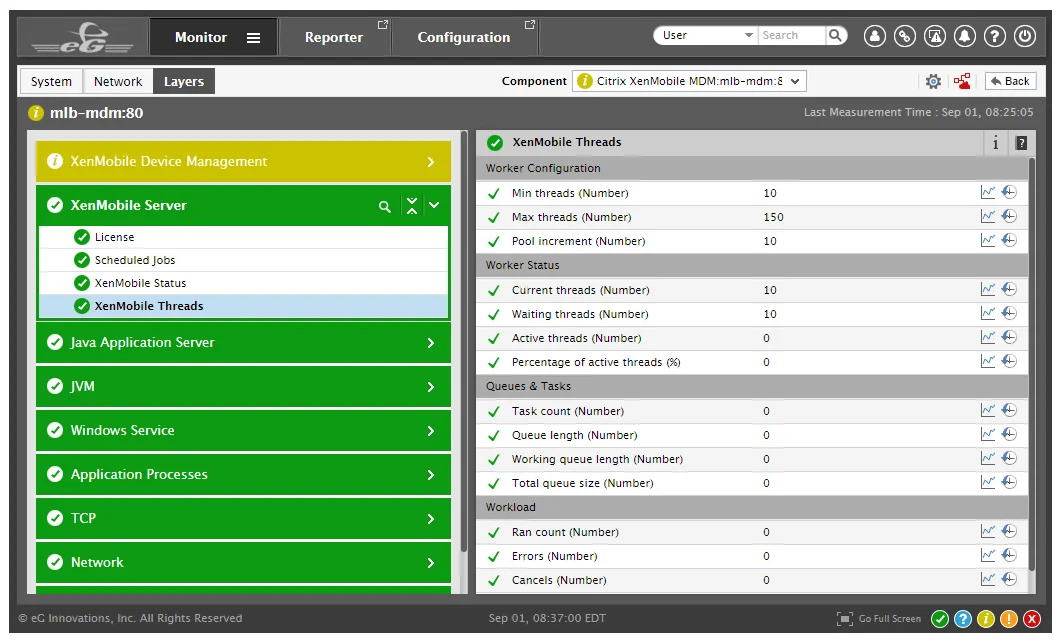Image resolution: width=1062 pixels, height=643 pixels.
Task: Click the history clock icon for Working queue length
Action: pos(1009,459)
